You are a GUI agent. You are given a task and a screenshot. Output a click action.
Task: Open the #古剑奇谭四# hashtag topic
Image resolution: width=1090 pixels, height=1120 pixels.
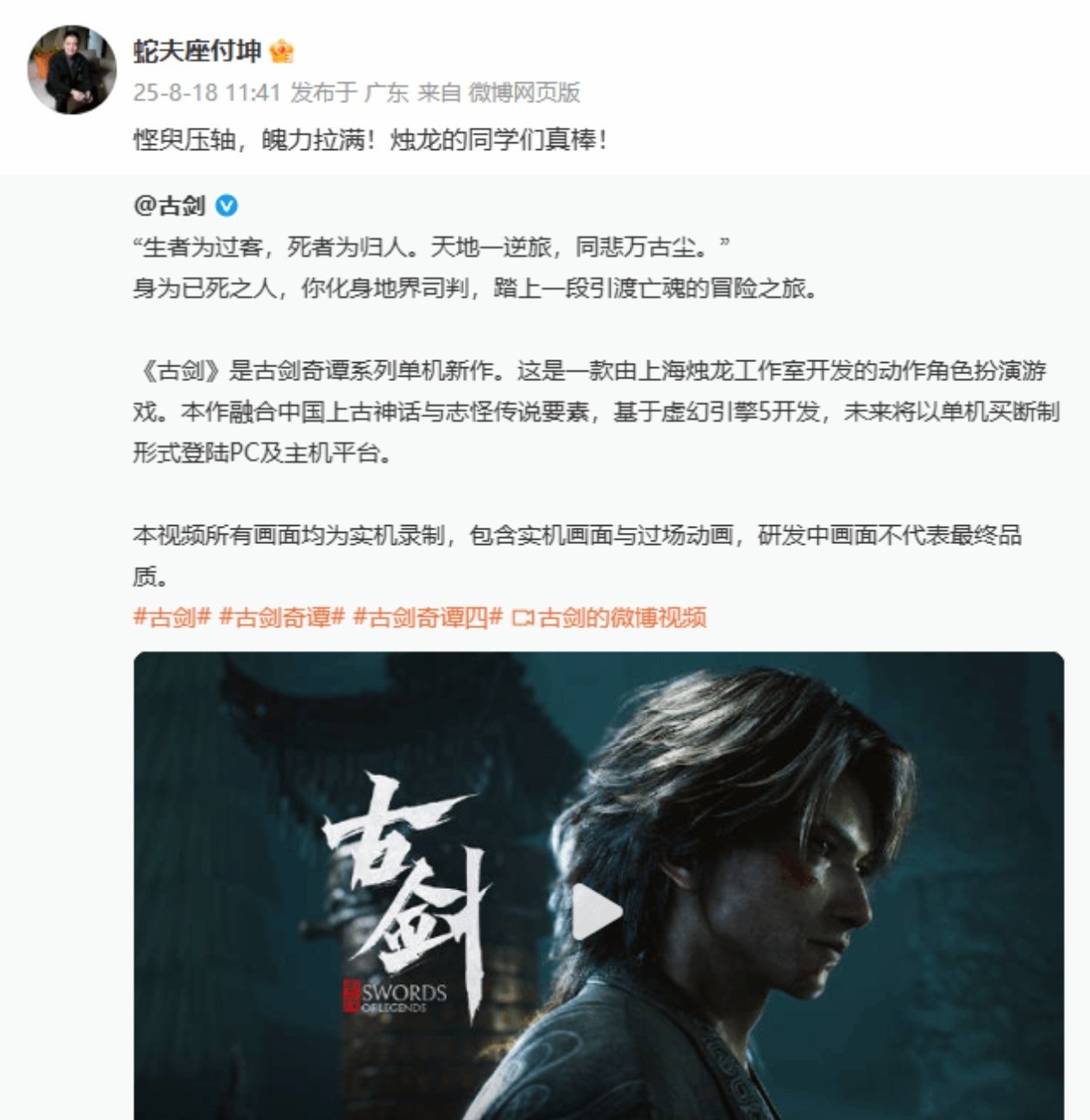click(428, 617)
